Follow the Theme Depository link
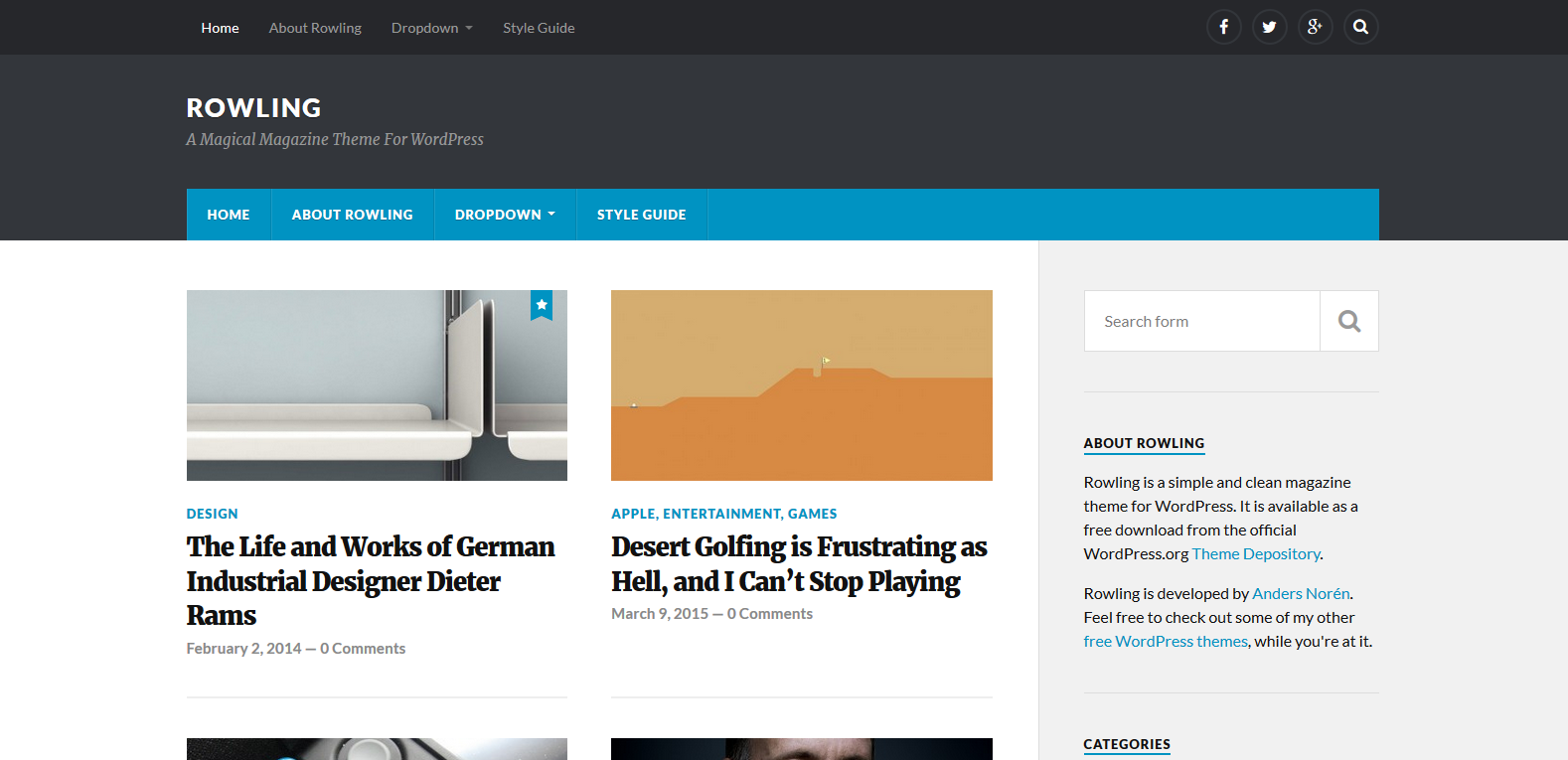This screenshot has height=760, width=1568. tap(1255, 554)
